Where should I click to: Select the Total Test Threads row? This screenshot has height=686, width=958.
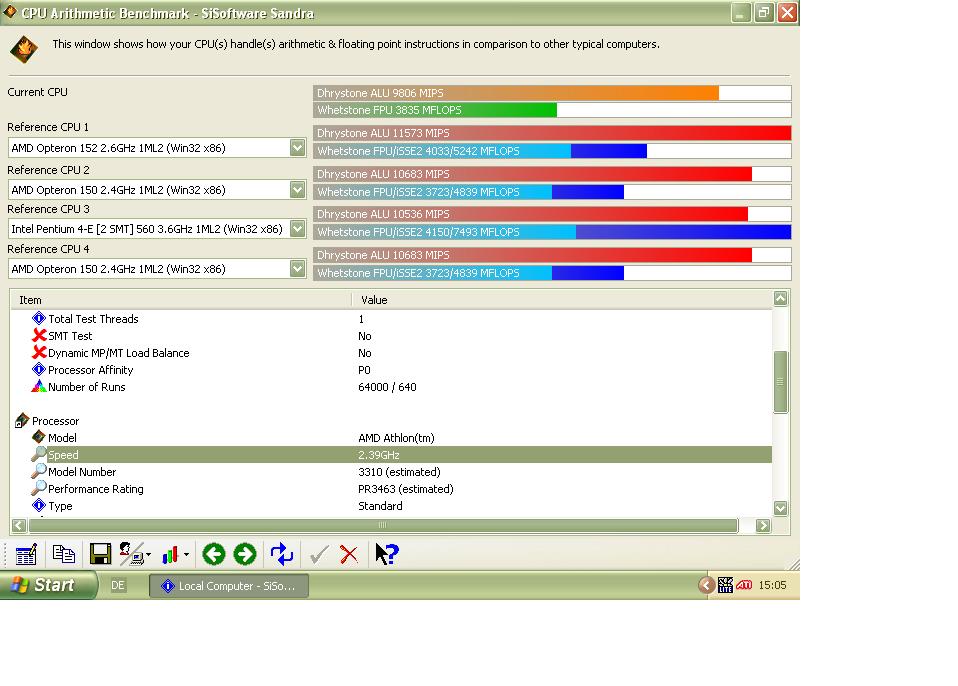391,319
